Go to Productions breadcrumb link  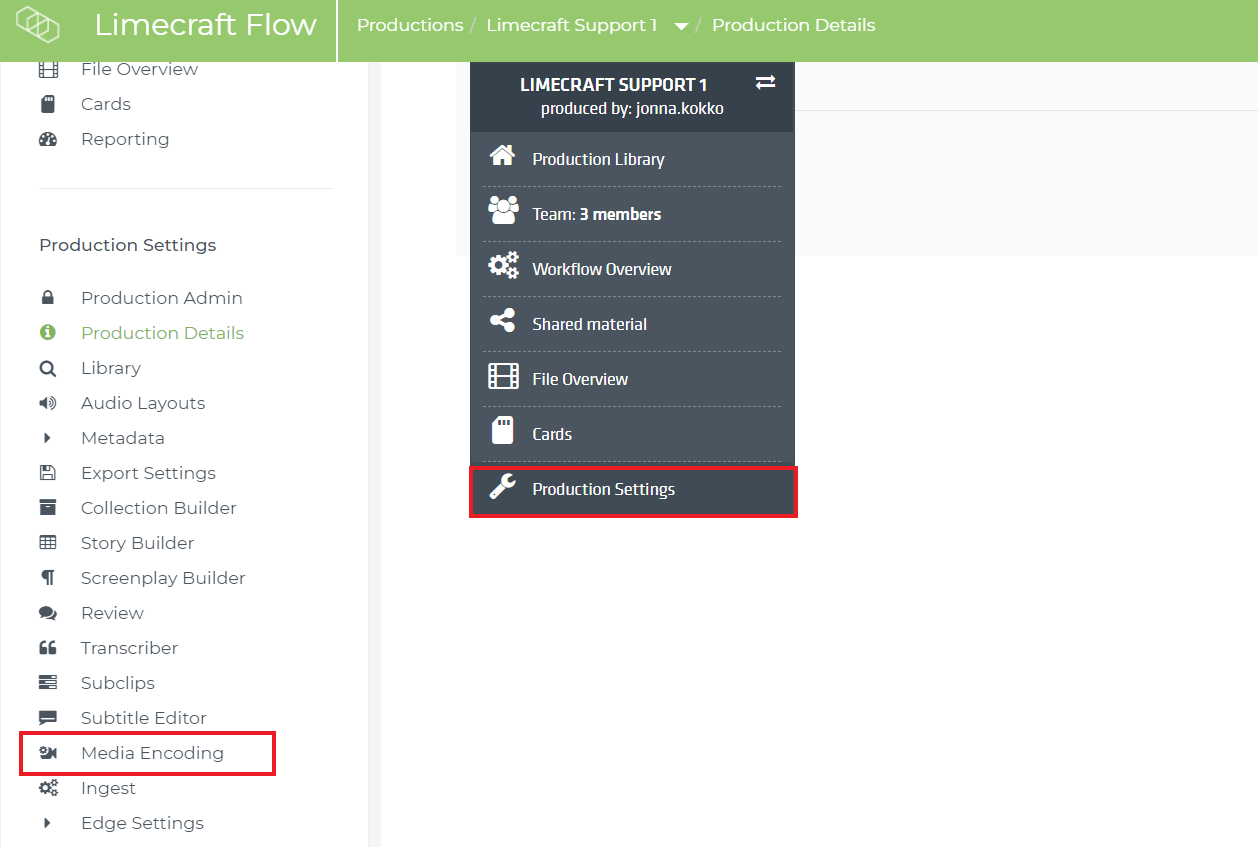[410, 25]
